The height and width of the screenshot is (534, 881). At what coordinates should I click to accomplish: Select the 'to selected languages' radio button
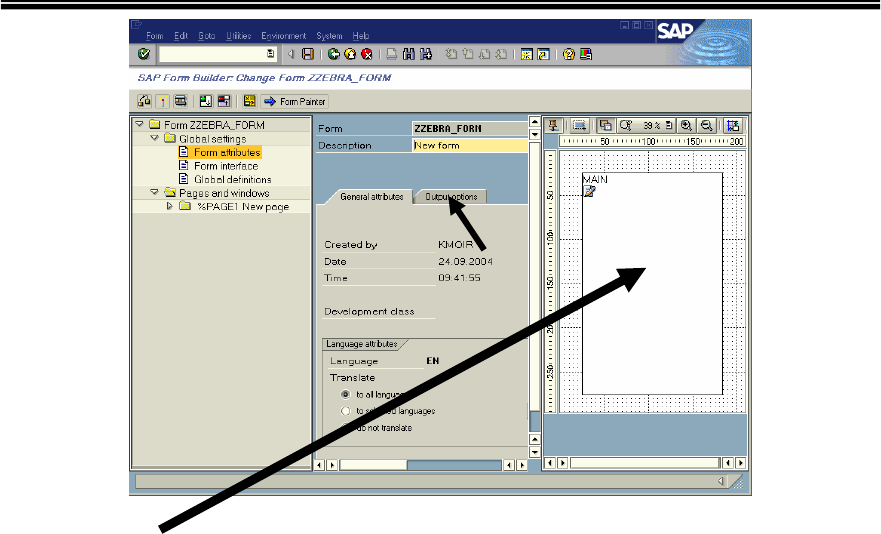click(x=346, y=411)
